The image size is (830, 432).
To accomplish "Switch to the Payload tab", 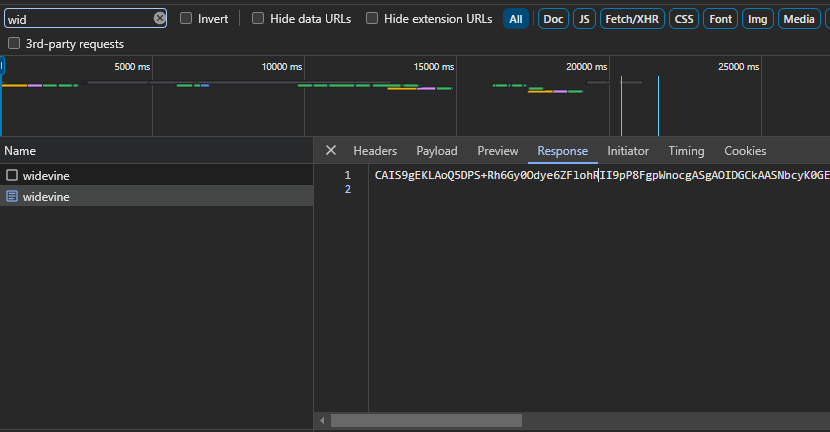I will pos(437,151).
